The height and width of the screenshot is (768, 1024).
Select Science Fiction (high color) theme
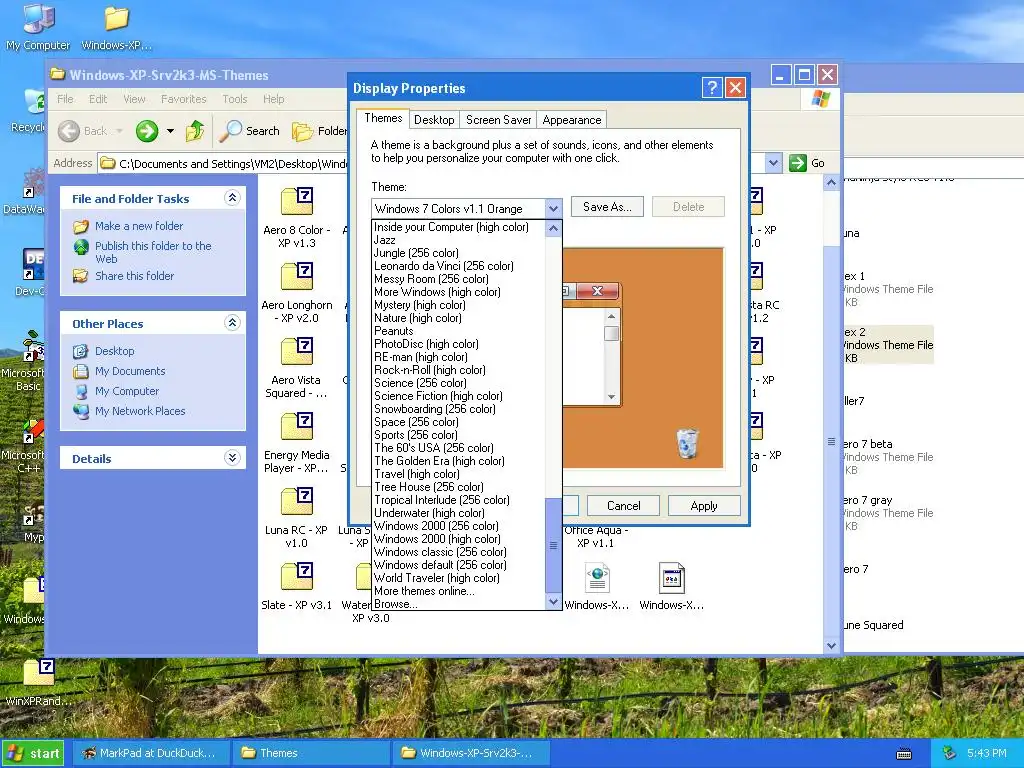click(x=458, y=396)
